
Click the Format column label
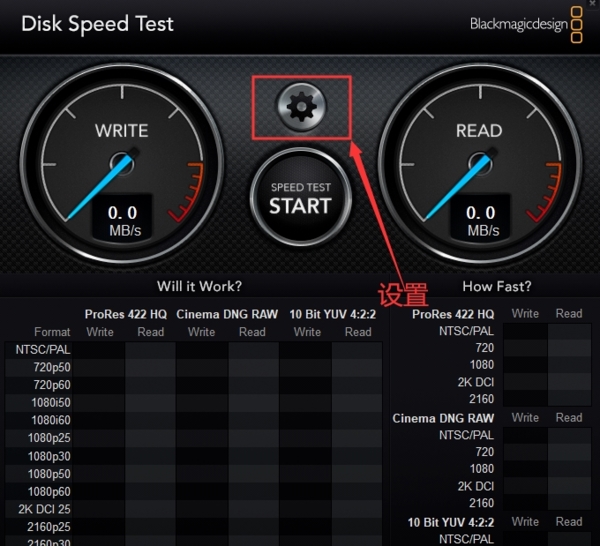pos(52,332)
